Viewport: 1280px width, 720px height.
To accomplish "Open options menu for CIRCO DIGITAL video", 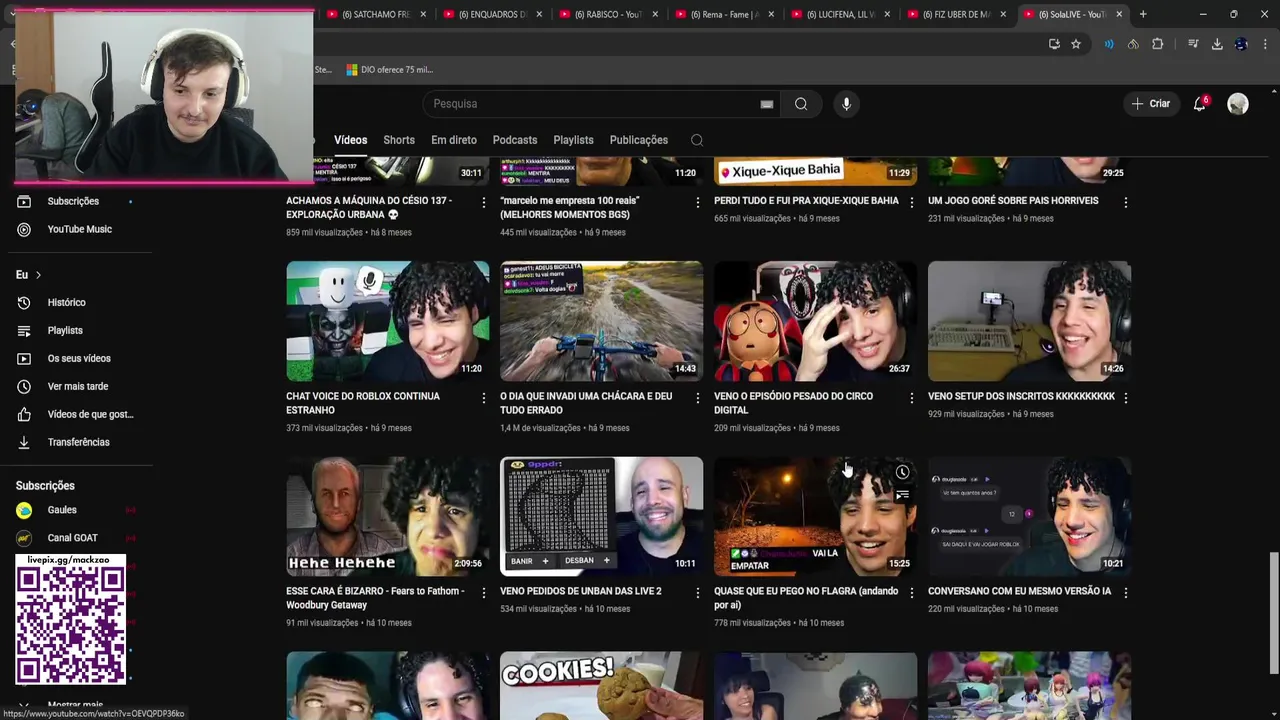I will click(x=911, y=398).
